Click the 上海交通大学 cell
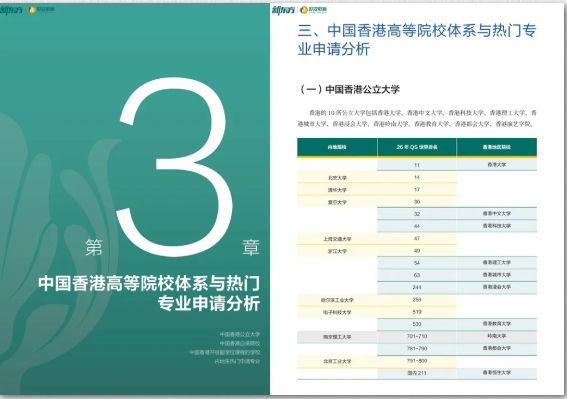Image resolution: width=567 pixels, height=399 pixels. point(337,239)
